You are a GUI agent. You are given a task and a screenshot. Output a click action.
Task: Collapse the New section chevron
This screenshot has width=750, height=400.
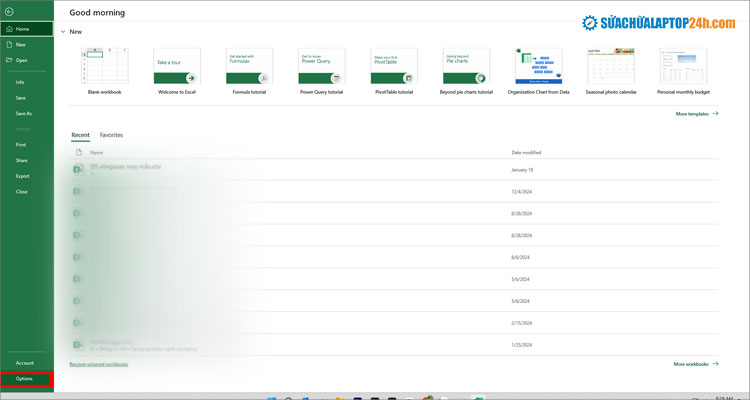point(63,32)
